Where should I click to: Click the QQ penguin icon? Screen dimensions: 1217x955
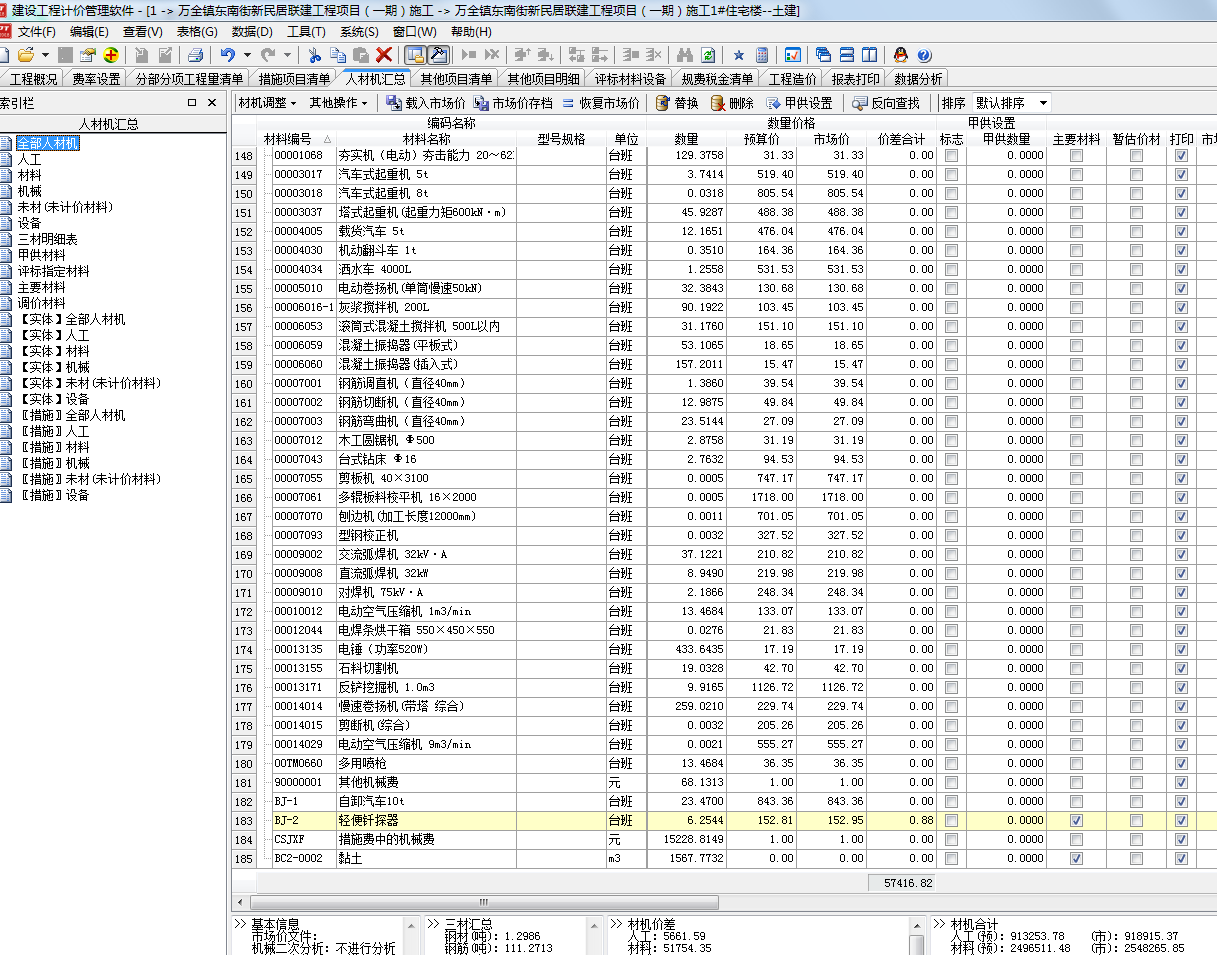(901, 55)
